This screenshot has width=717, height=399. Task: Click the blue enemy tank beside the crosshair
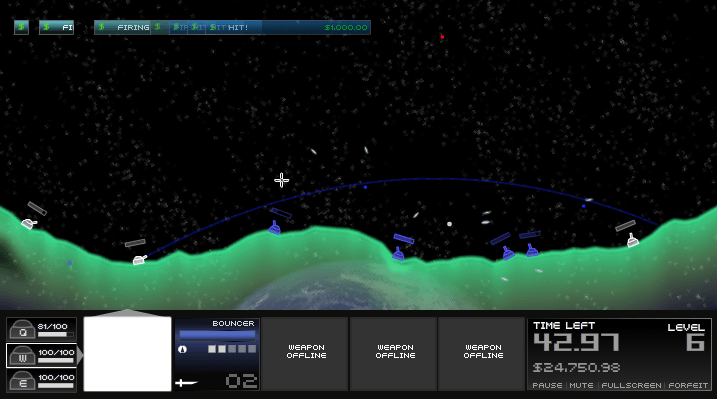point(274,228)
